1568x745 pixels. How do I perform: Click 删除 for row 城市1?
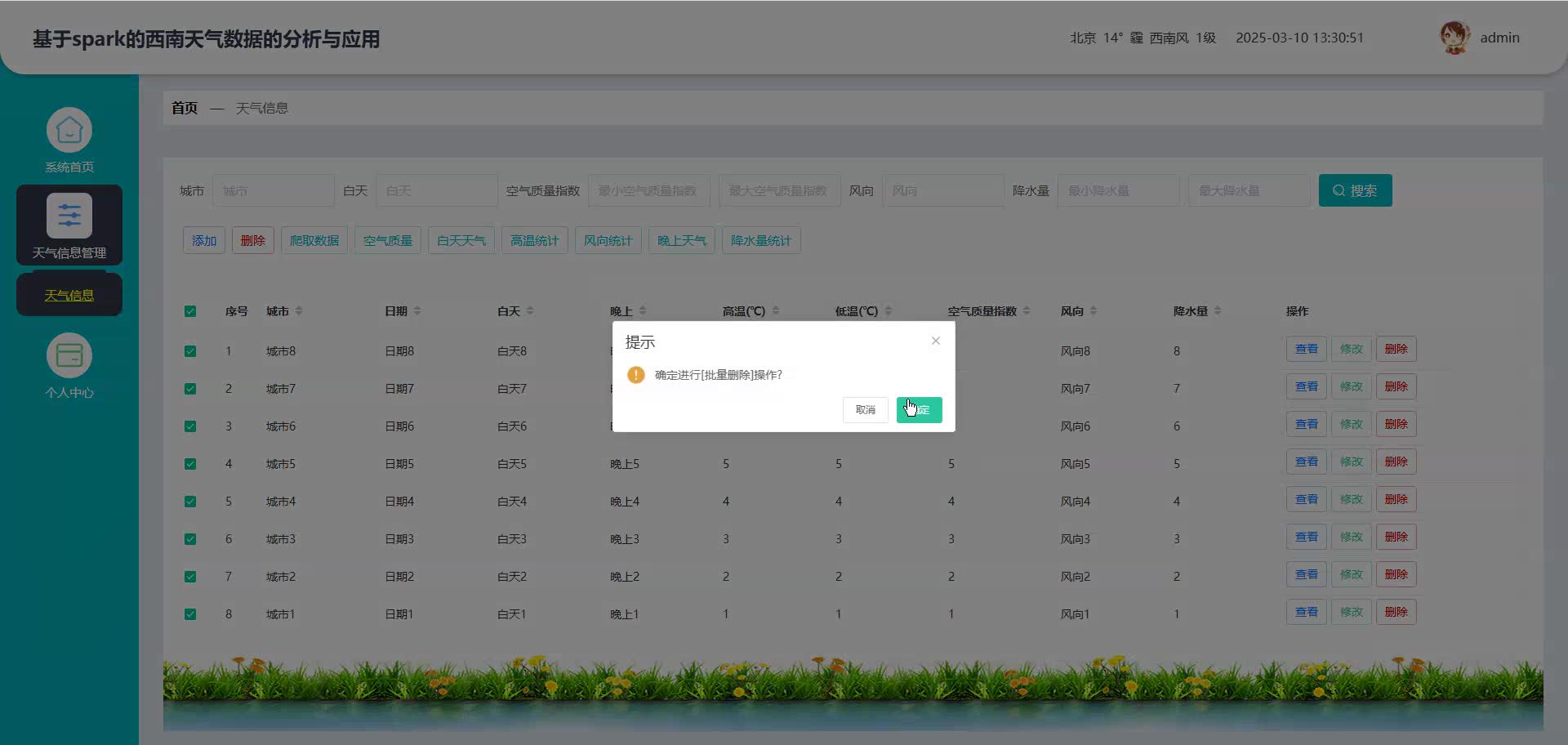click(x=1396, y=612)
